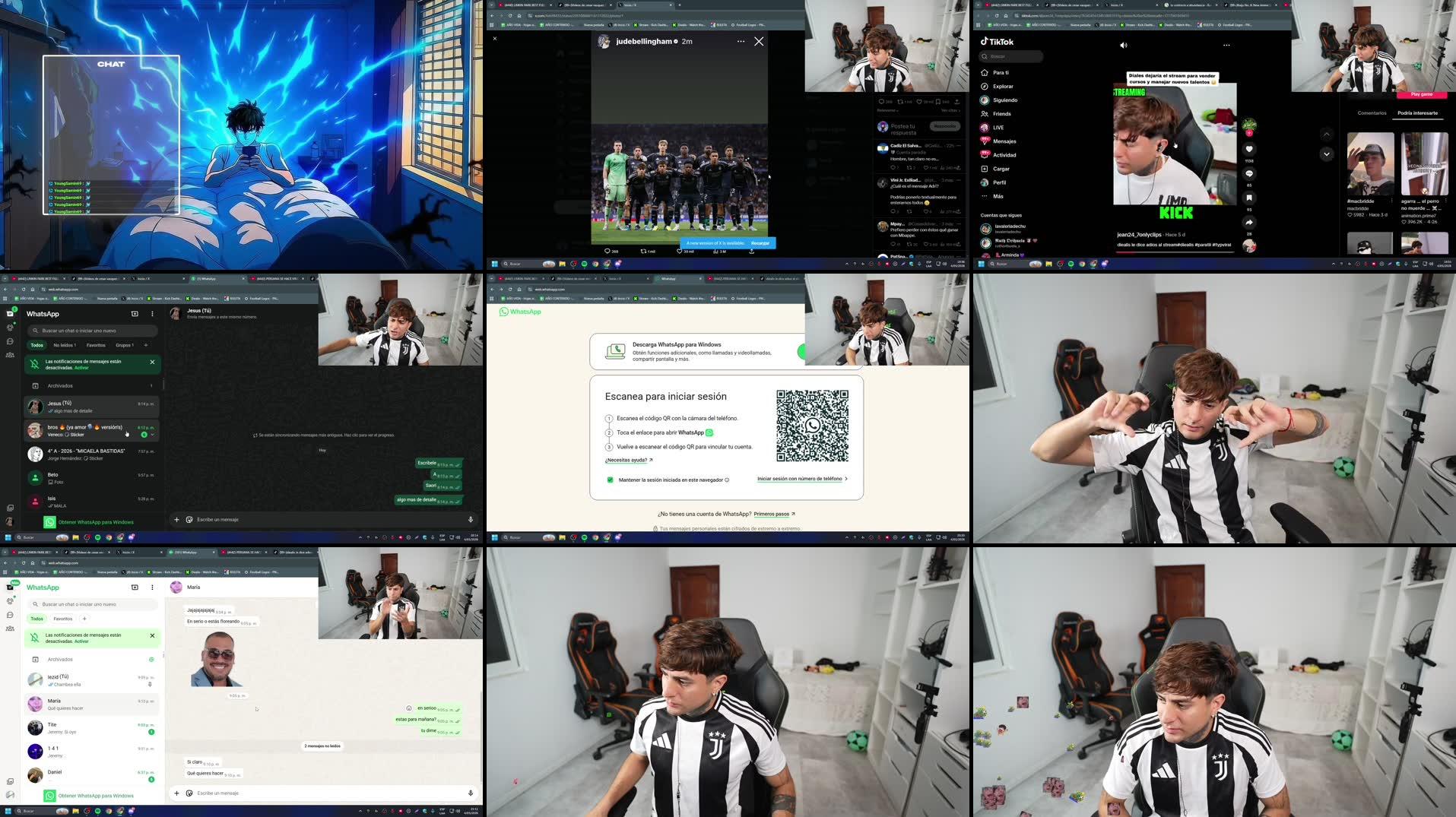Click the repost icon under the X photo
Viewport: 1456px width, 817px height.
click(644, 251)
